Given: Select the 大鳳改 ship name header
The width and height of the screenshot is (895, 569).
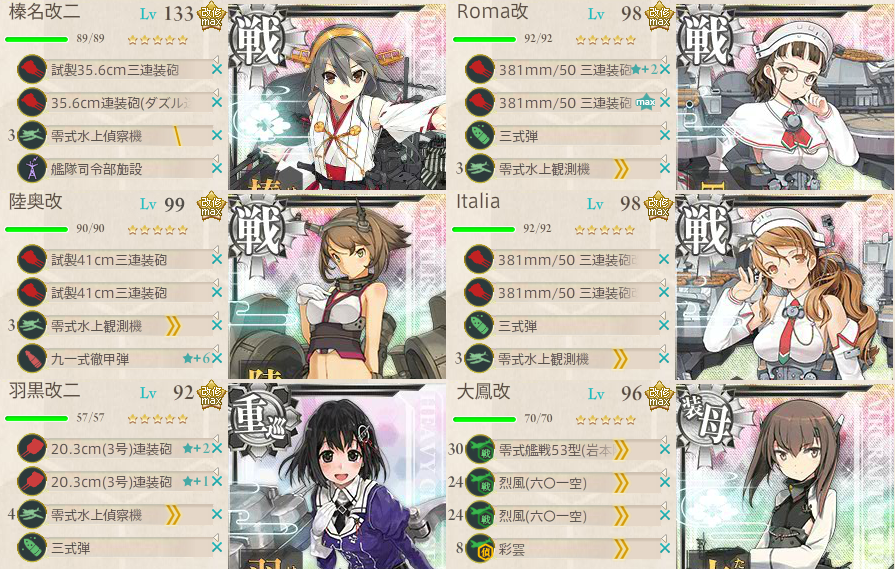Looking at the screenshot, I should coord(483,392).
